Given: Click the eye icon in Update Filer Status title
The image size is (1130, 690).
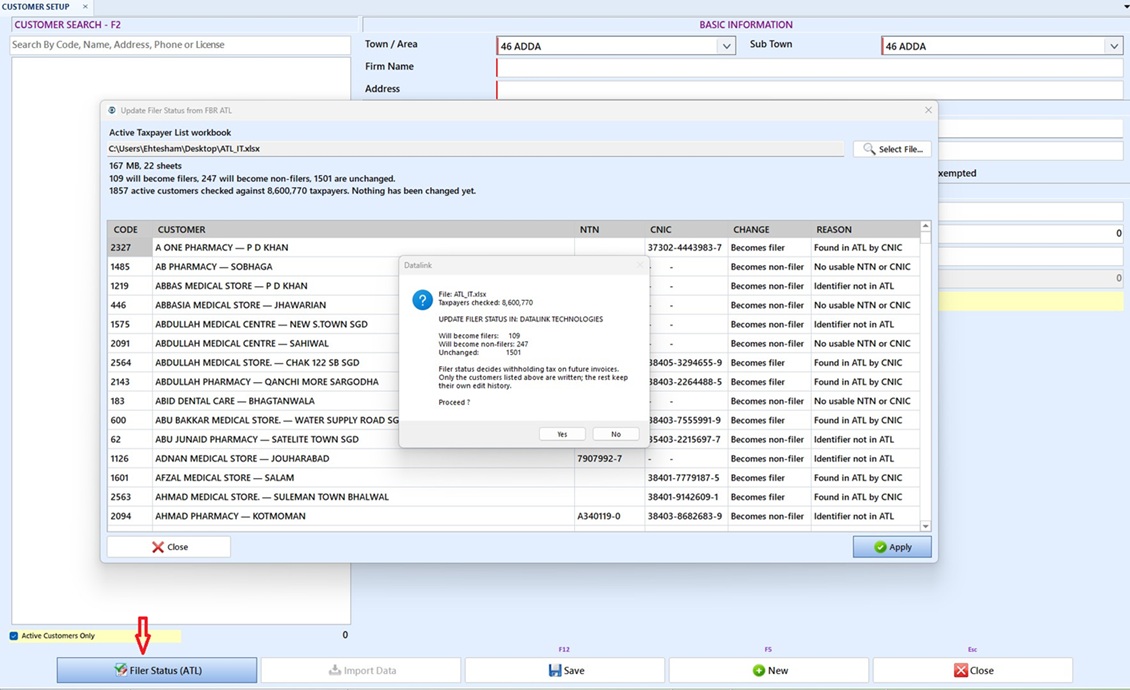Looking at the screenshot, I should [x=112, y=110].
